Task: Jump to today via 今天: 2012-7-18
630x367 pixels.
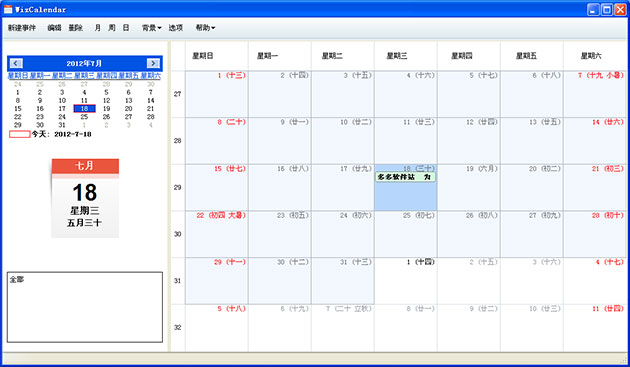Action: [61, 134]
